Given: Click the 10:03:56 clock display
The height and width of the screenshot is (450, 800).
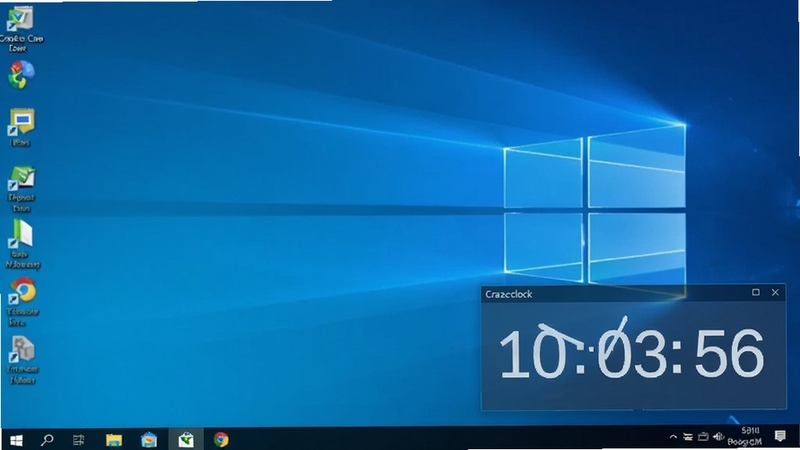Looking at the screenshot, I should 631,353.
